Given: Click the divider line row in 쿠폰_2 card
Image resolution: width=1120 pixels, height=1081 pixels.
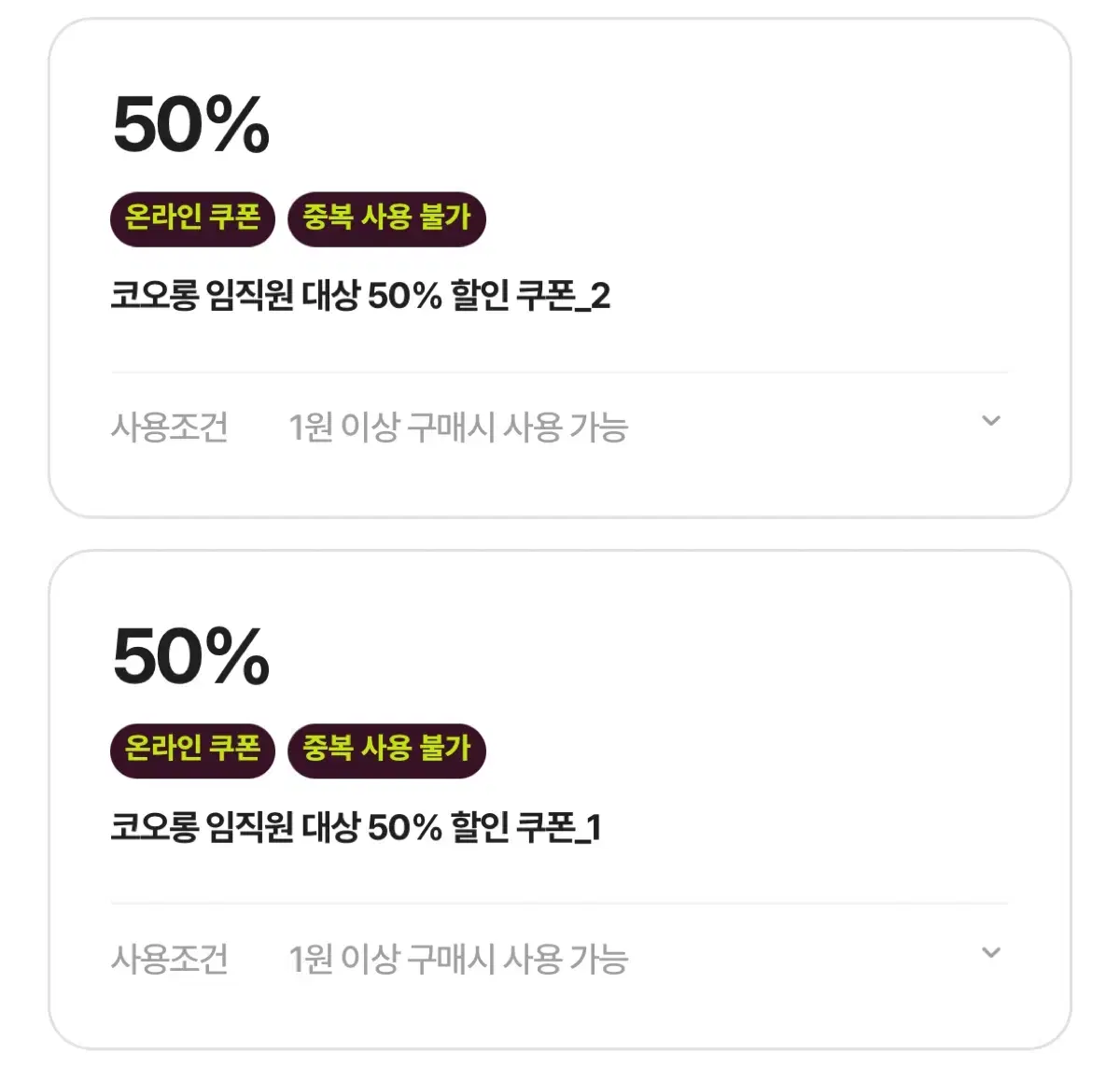Looking at the screenshot, I should [x=560, y=372].
